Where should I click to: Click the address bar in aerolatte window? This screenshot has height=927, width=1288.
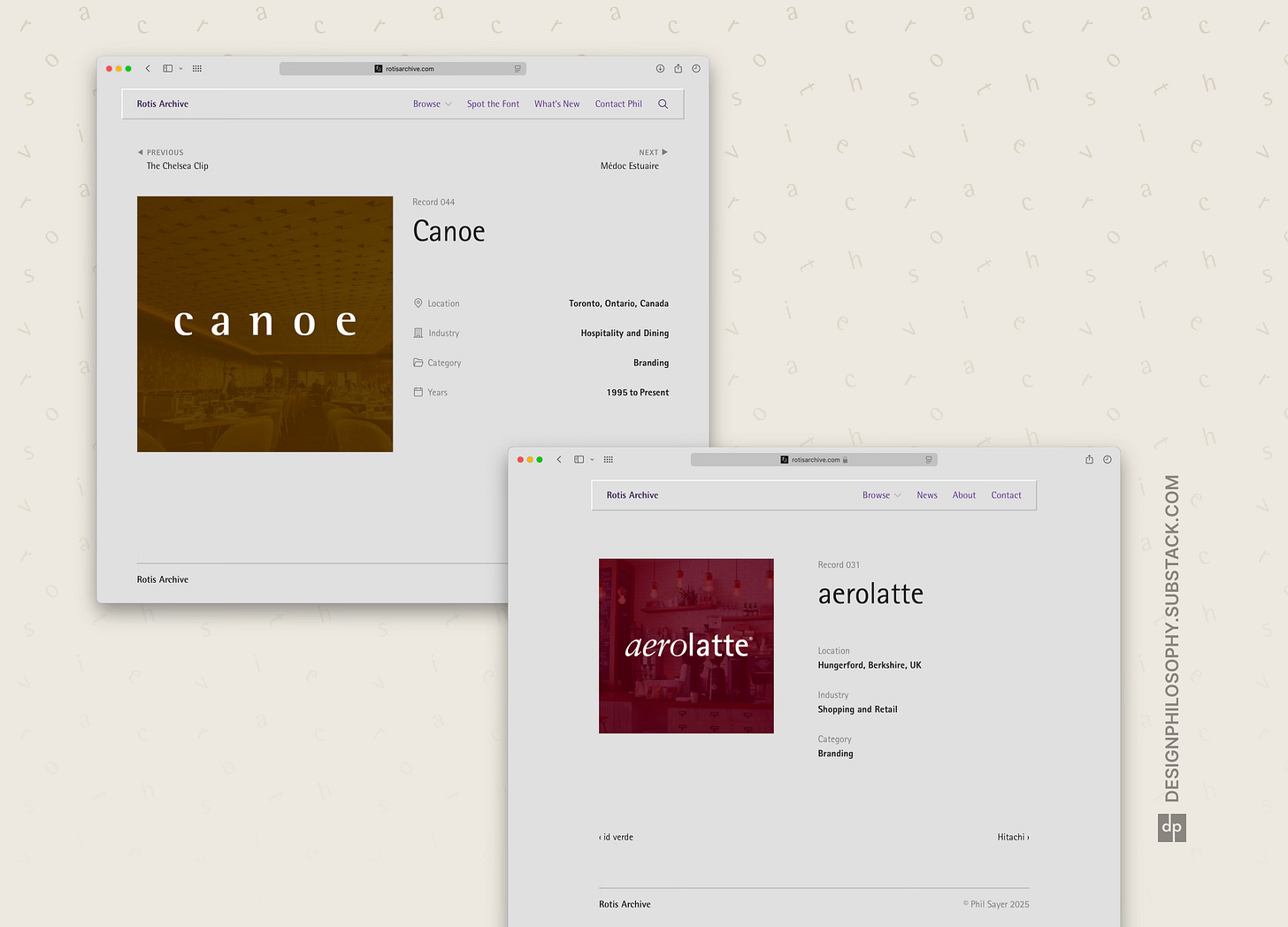(814, 459)
